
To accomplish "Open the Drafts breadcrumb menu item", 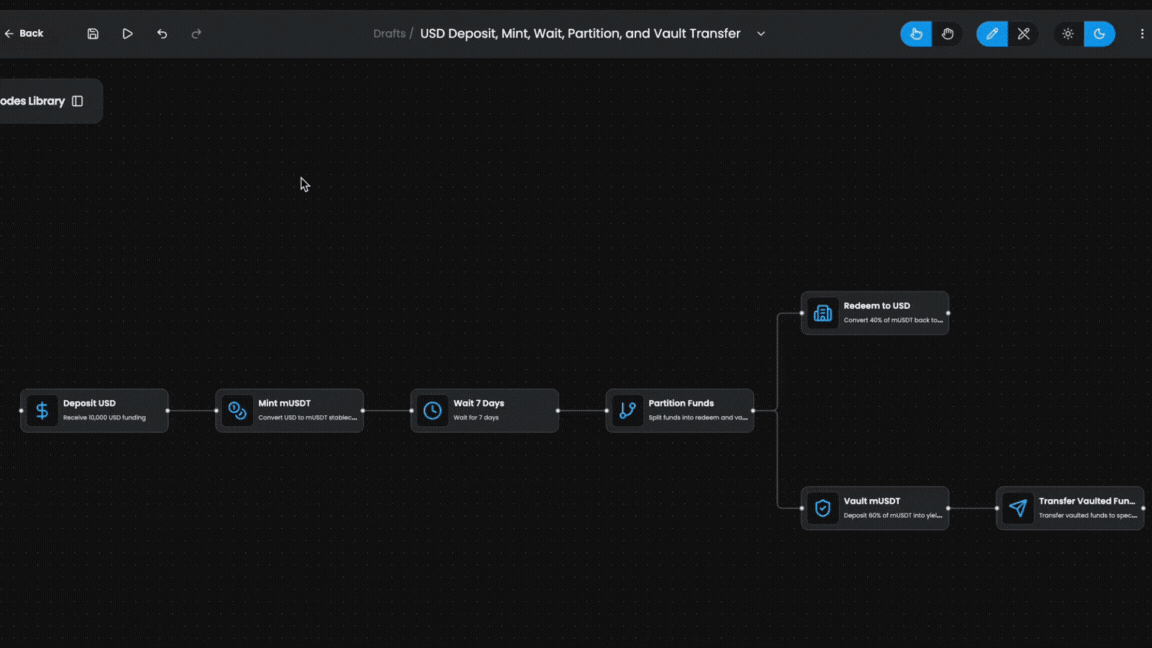I will [x=389, y=33].
